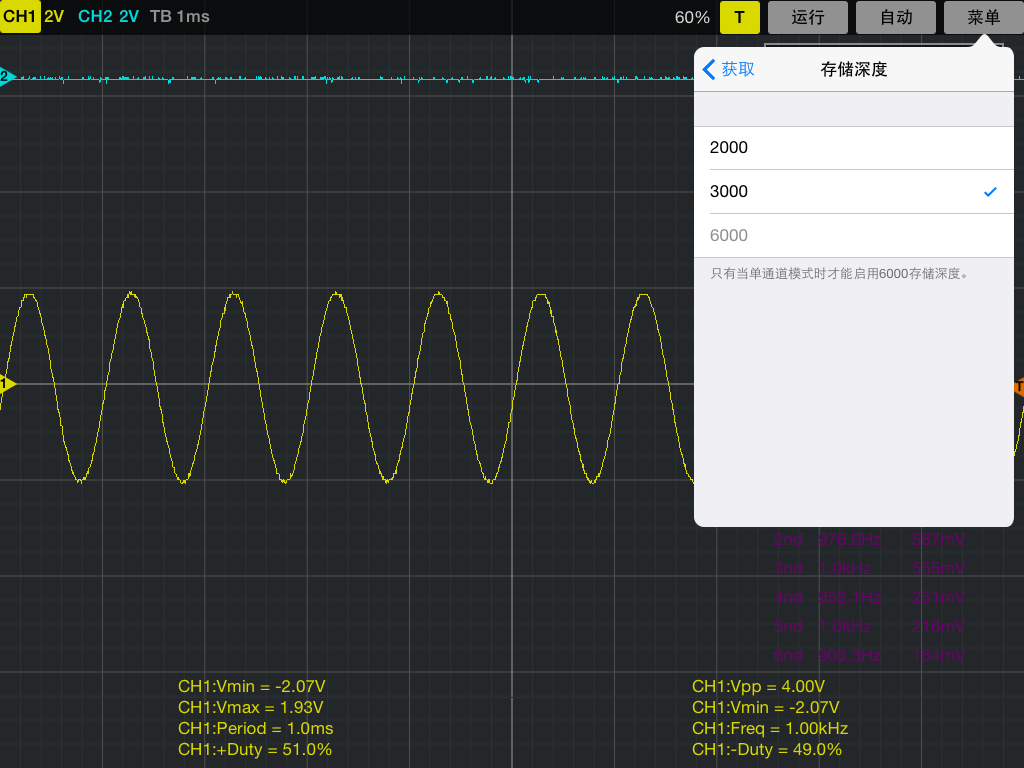Tap the orange trigger level marker
The height and width of the screenshot is (768, 1024).
click(1017, 387)
